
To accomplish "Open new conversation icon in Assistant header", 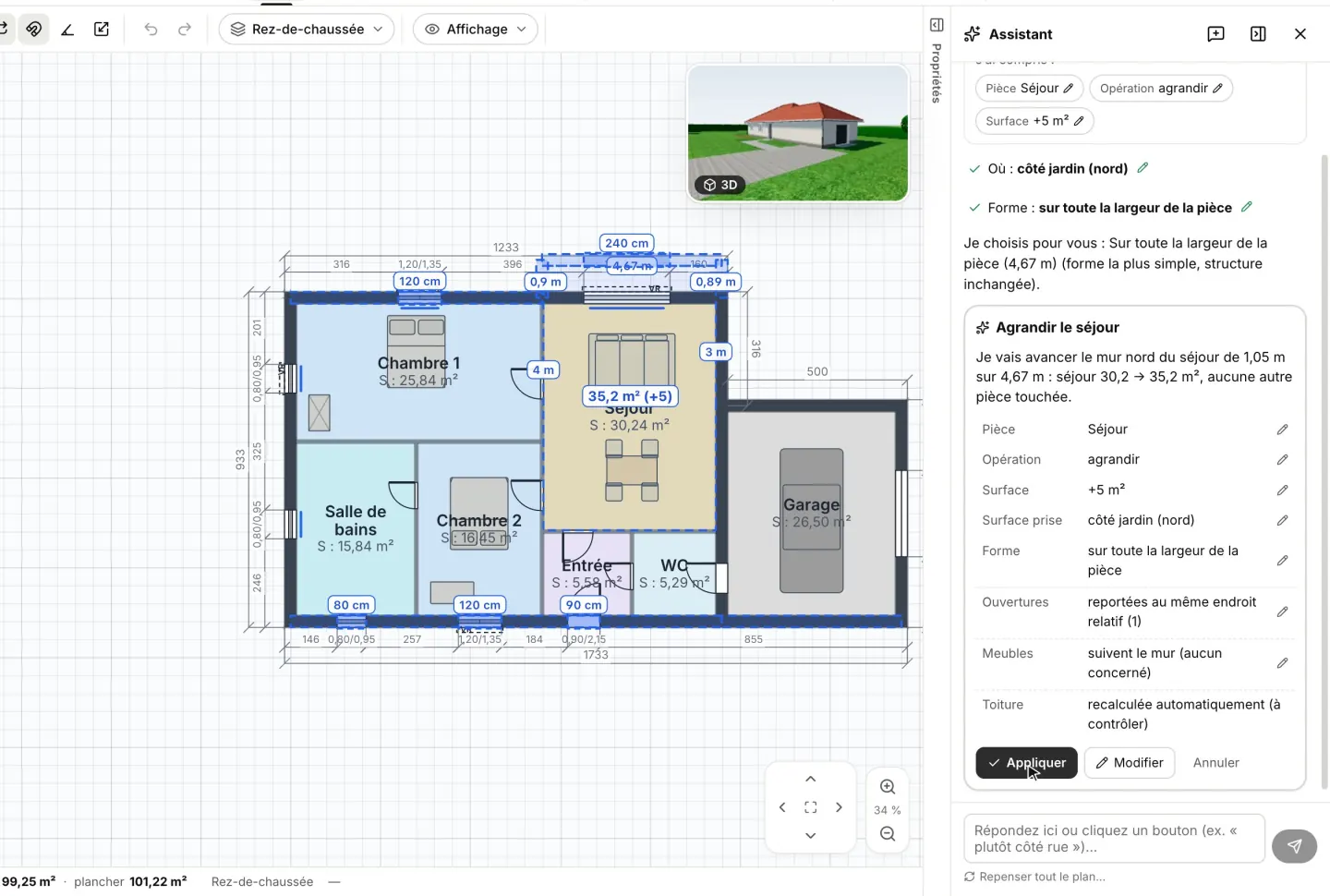I will 1215,34.
